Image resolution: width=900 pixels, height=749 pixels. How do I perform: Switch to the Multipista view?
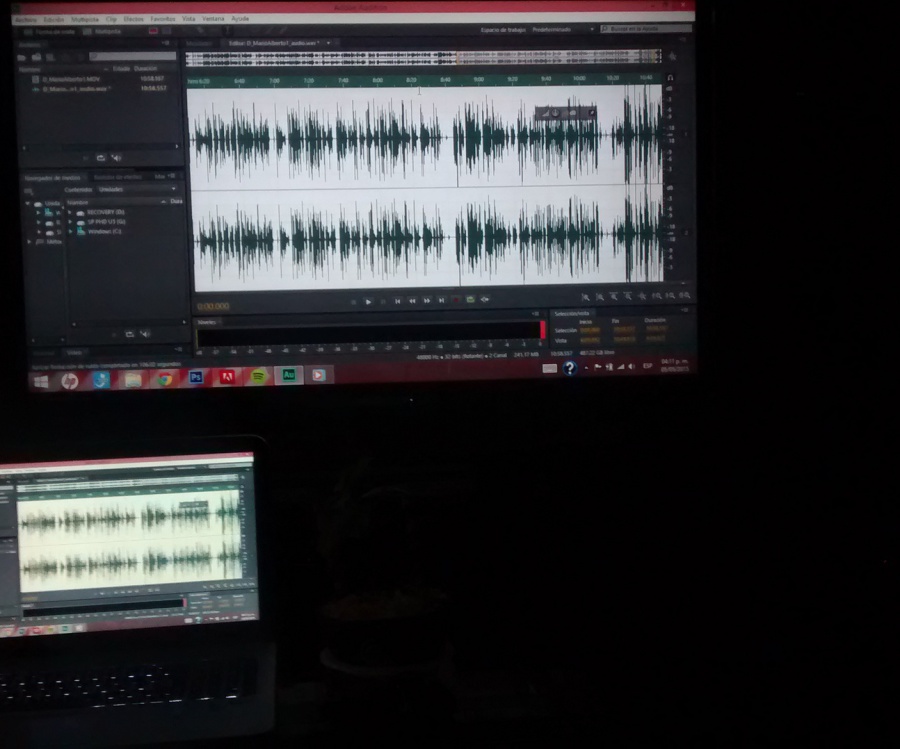108,31
